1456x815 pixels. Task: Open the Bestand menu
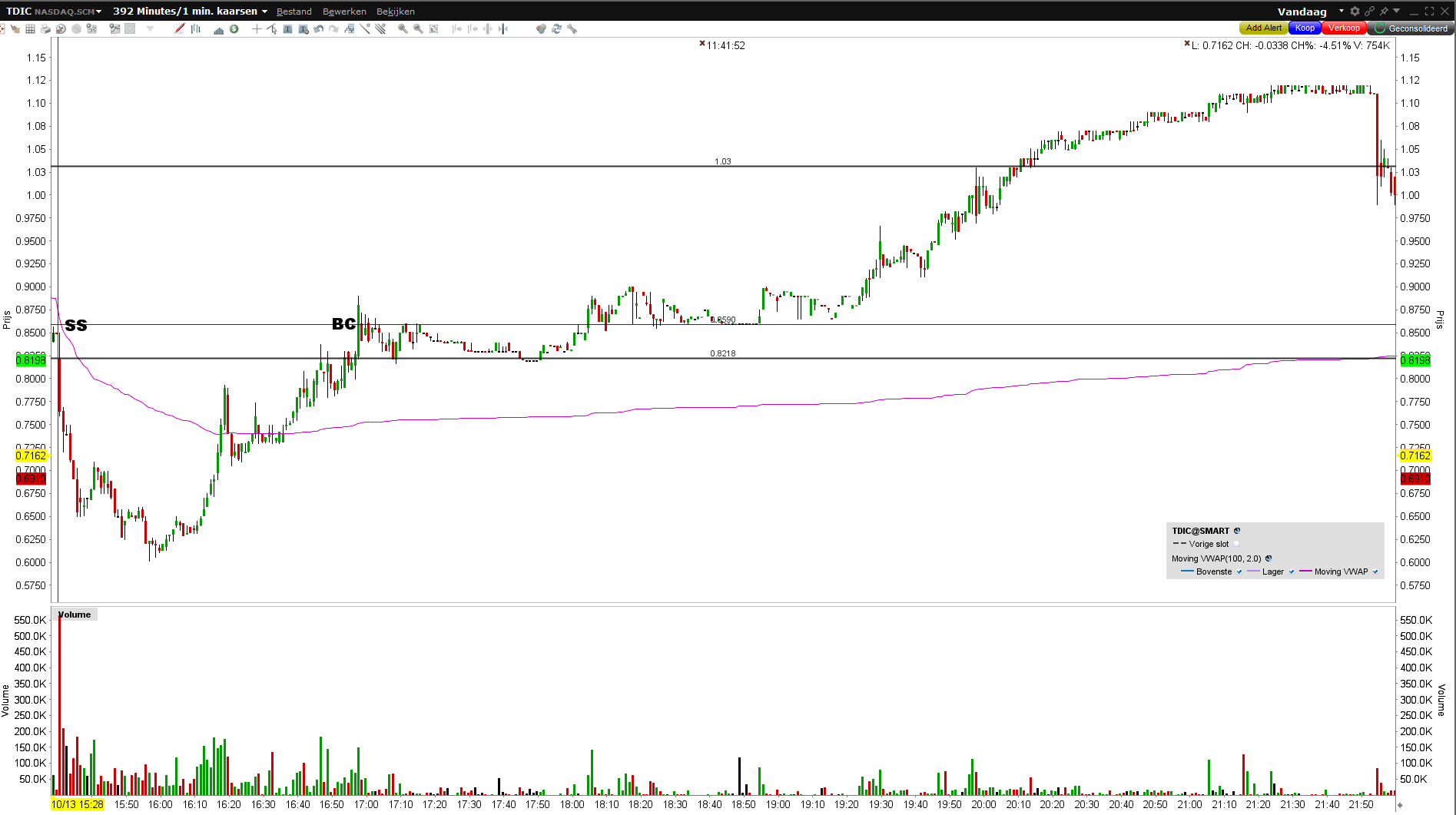294,12
